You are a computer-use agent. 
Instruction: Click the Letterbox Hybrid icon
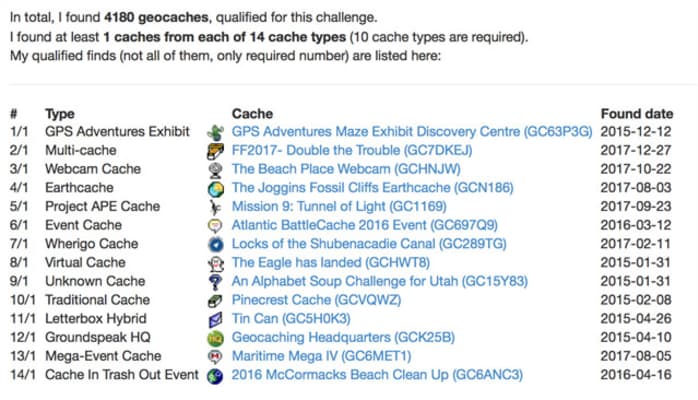coord(213,319)
